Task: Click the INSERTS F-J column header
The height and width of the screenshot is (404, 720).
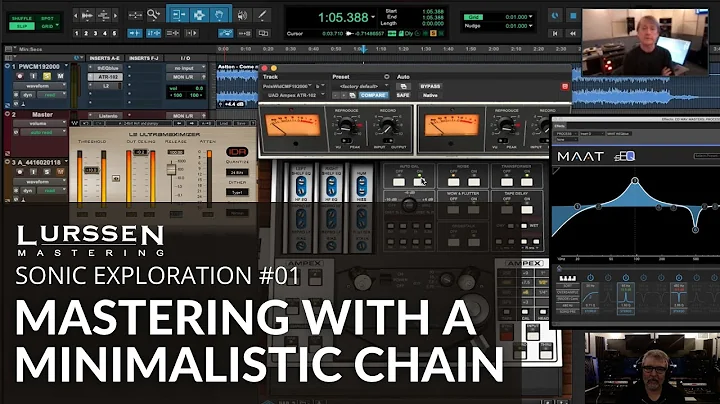Action: 144,58
